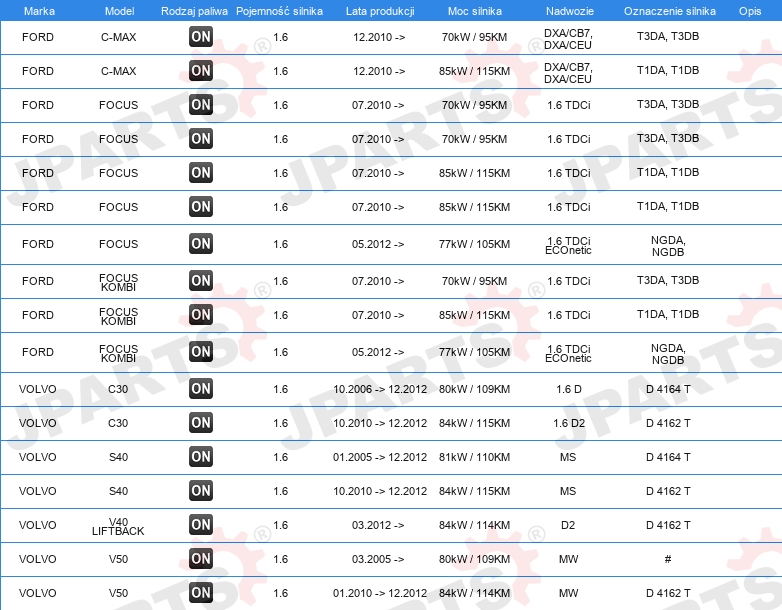Click the Opis column header
Viewport: 782px width, 610px height.
[x=750, y=11]
